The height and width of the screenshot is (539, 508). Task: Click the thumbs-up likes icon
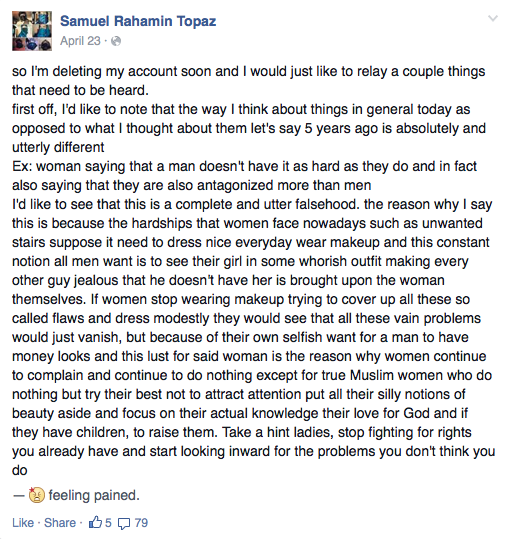pyautogui.click(x=95, y=522)
